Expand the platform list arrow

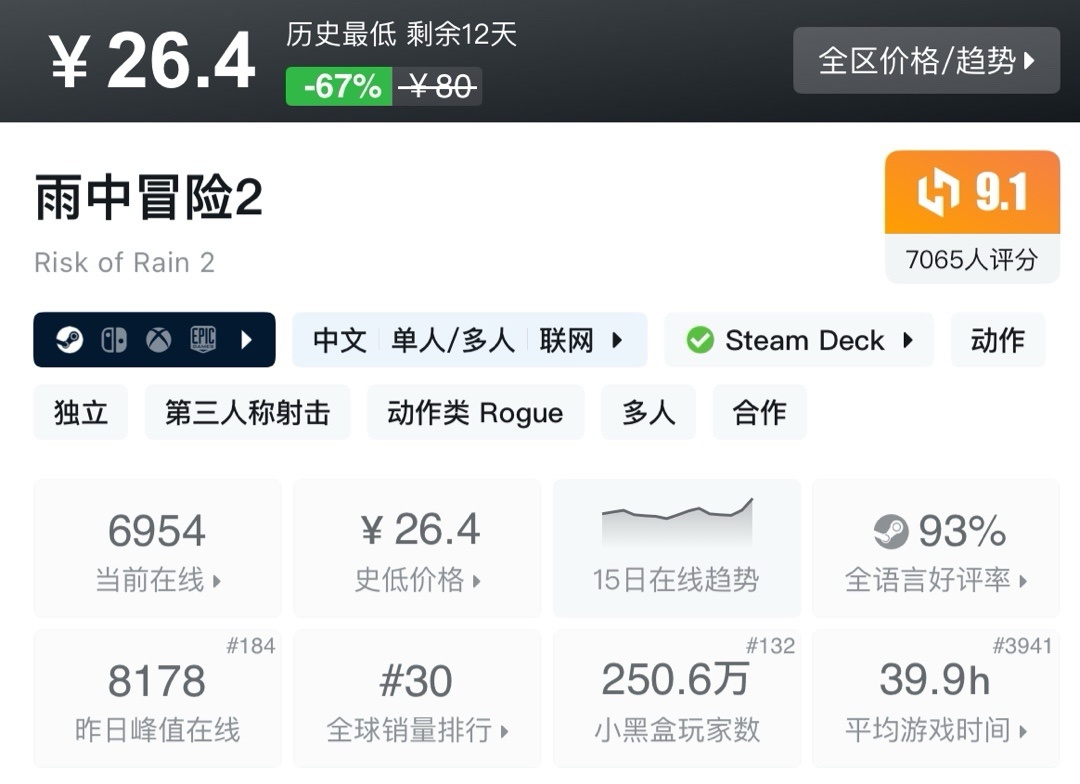point(247,340)
